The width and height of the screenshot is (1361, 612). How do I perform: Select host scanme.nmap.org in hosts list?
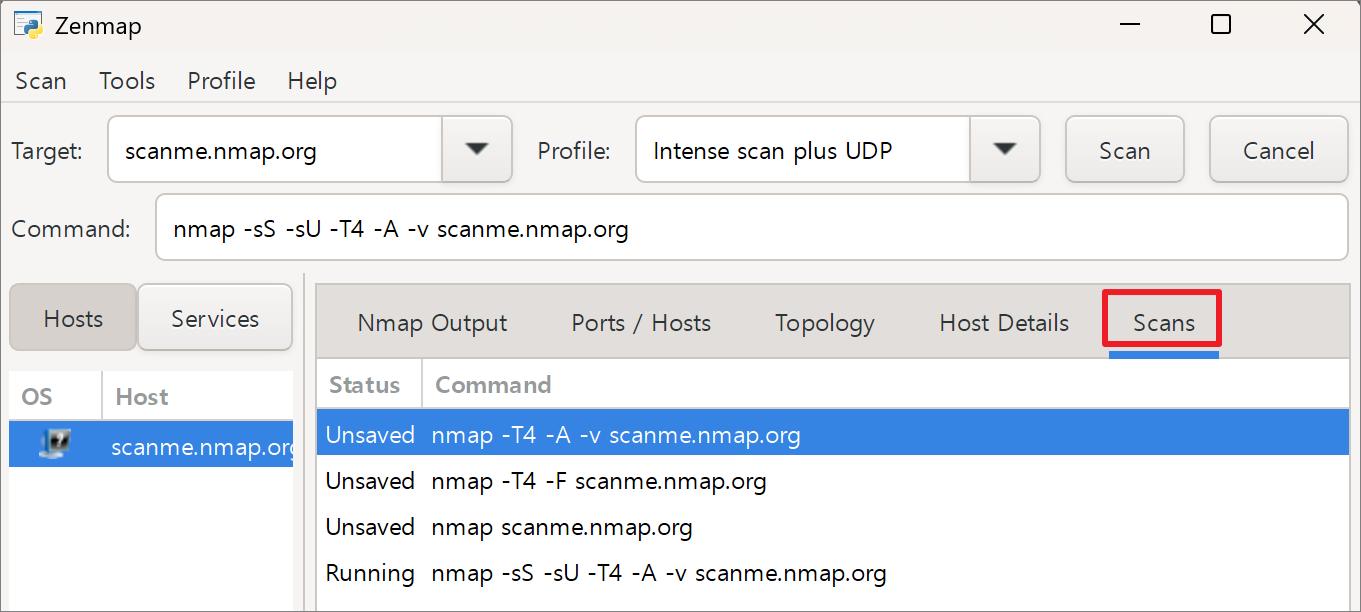point(151,444)
